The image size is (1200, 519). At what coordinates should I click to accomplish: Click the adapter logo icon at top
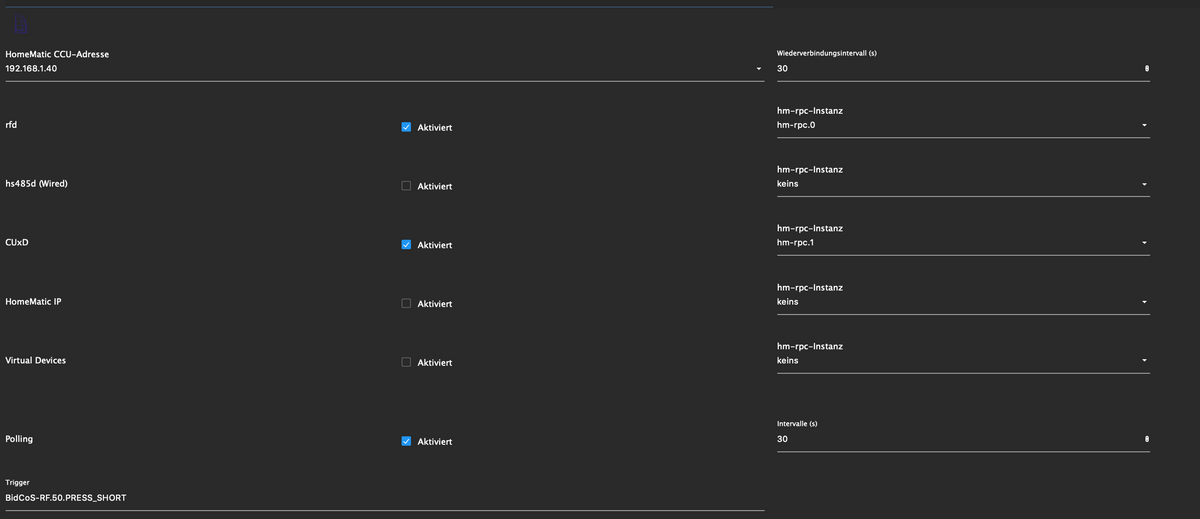pos(22,25)
